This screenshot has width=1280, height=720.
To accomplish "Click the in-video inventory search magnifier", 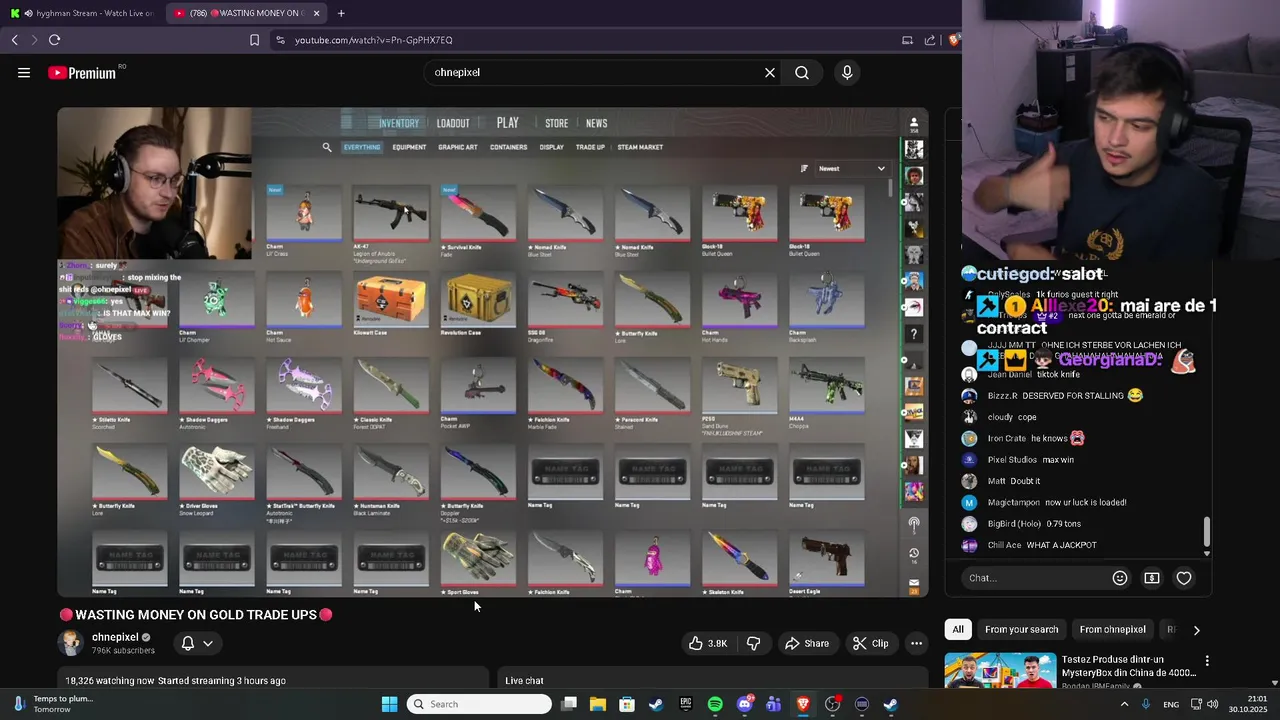I will pos(327,147).
